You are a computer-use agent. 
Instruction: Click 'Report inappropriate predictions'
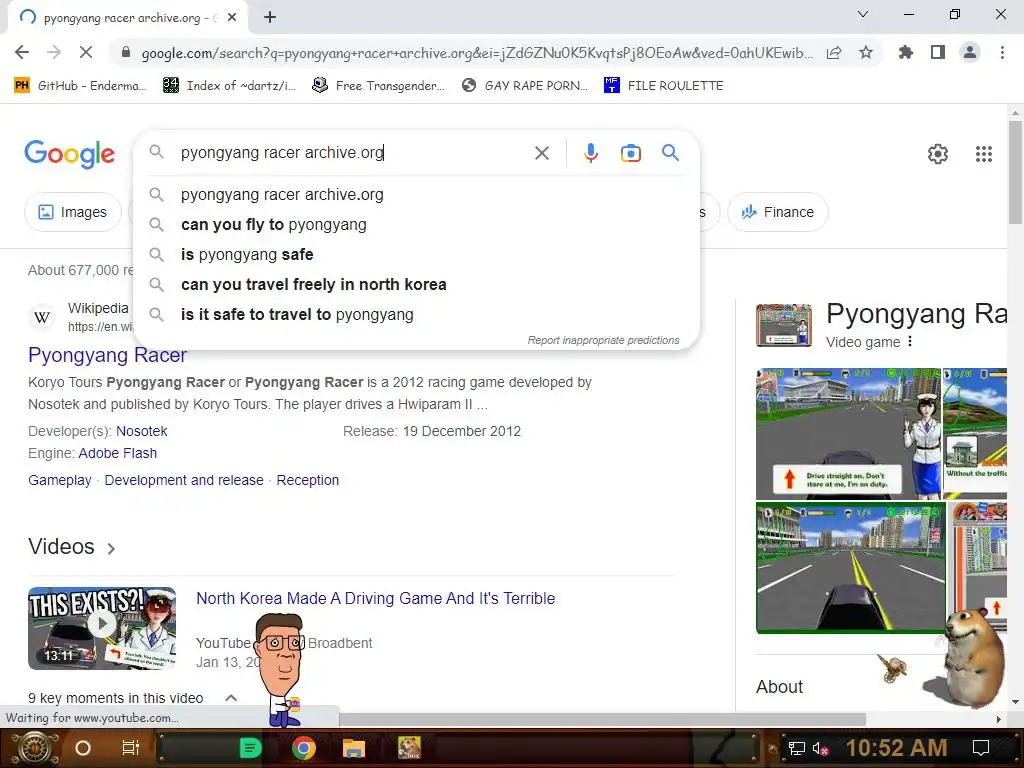pyautogui.click(x=603, y=340)
